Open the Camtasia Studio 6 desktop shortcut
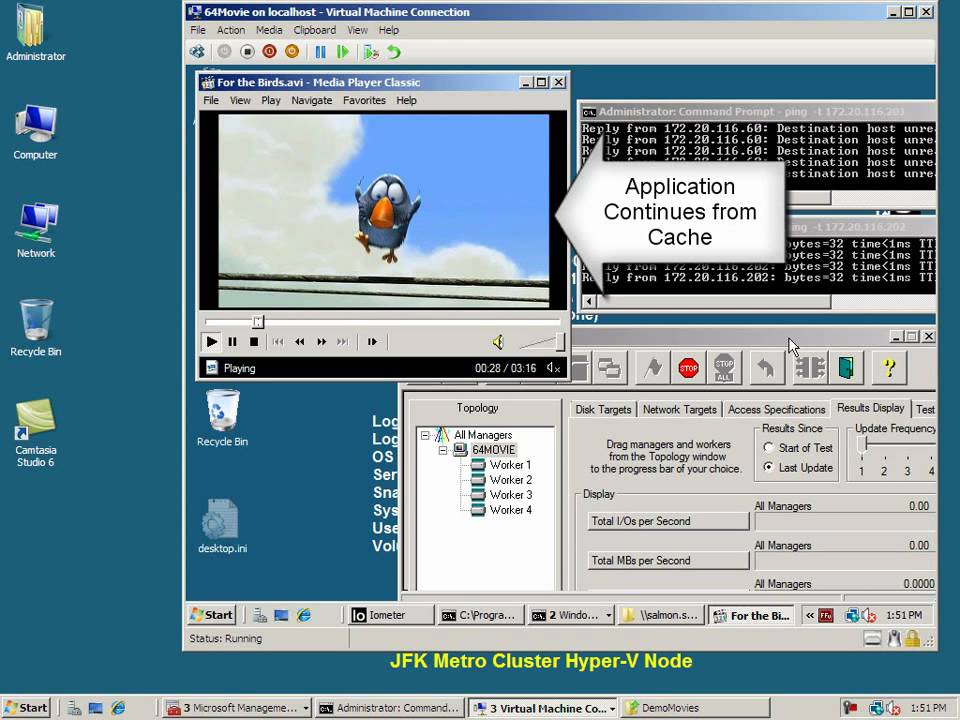The width and height of the screenshot is (960, 720). pyautogui.click(x=36, y=432)
